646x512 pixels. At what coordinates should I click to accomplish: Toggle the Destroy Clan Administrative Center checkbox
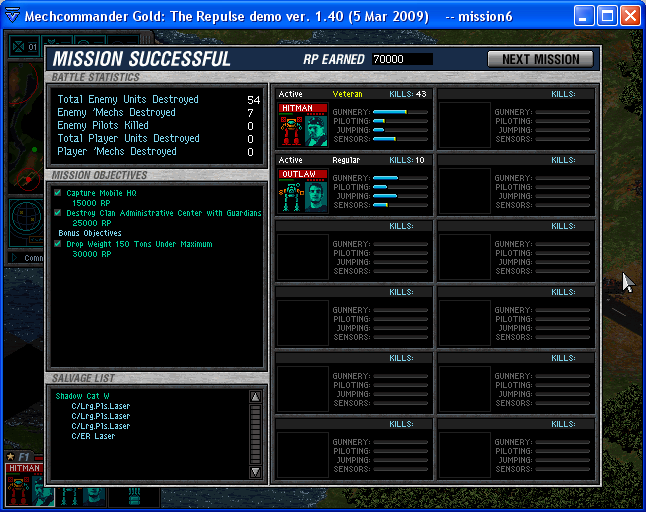click(x=58, y=213)
